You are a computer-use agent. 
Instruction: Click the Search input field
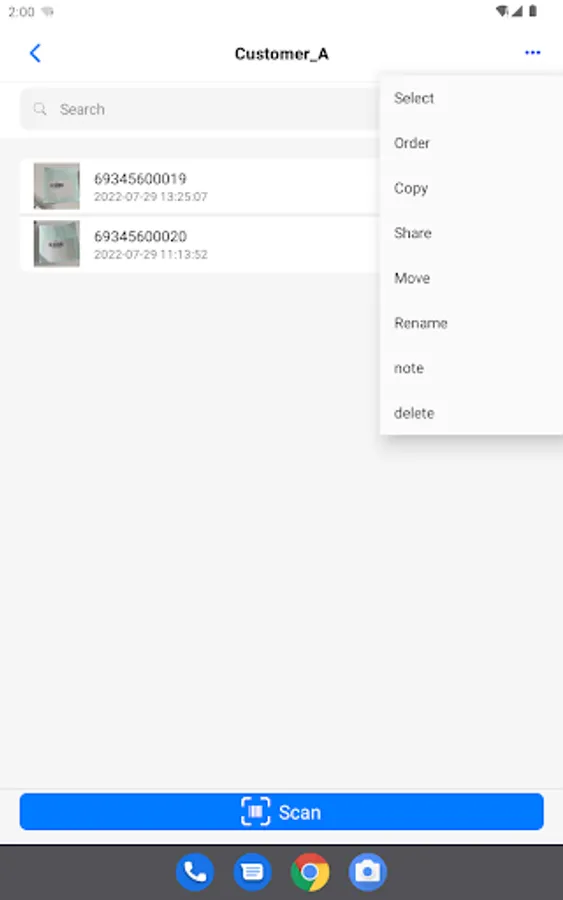pos(200,109)
